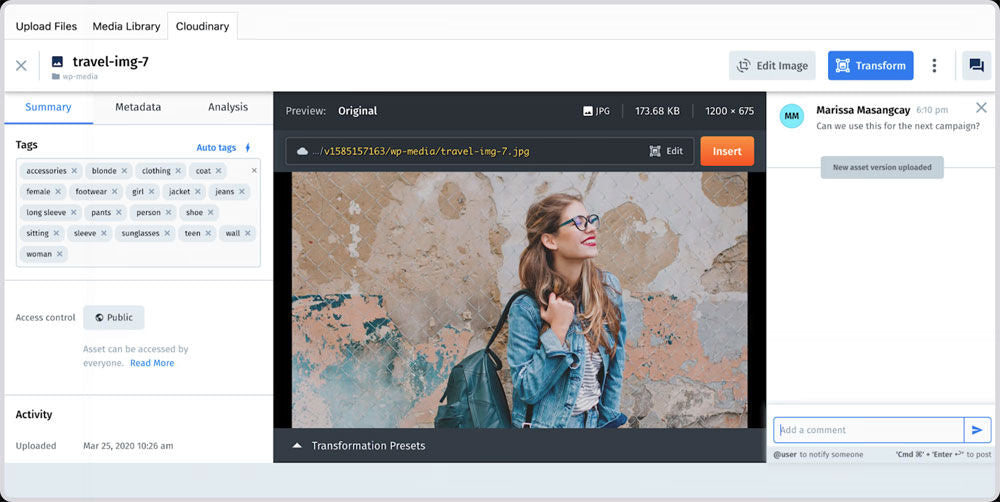Remove the sitting tag

coord(56,233)
